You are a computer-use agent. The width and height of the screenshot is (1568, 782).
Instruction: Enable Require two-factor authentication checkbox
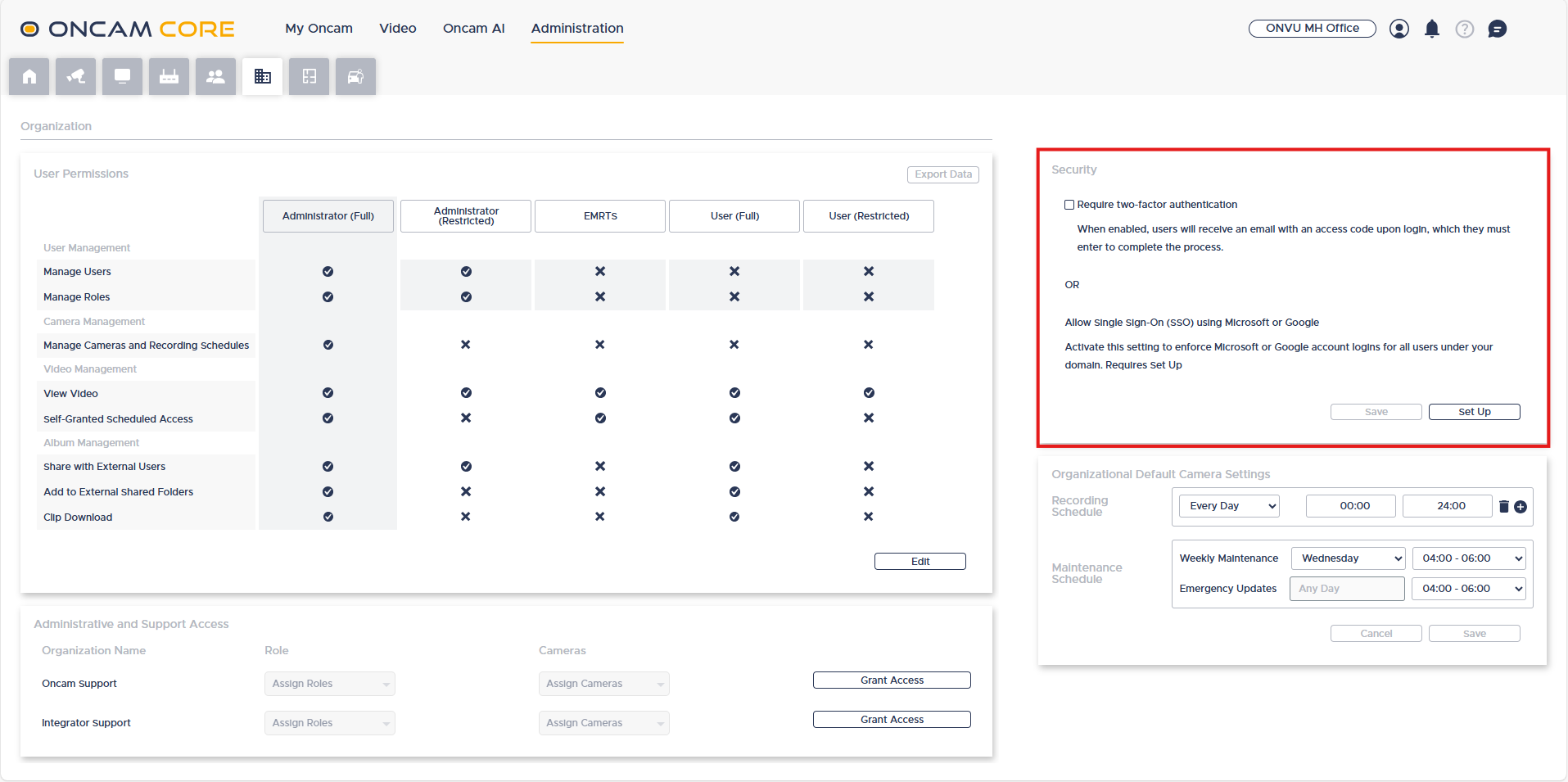[x=1069, y=205]
